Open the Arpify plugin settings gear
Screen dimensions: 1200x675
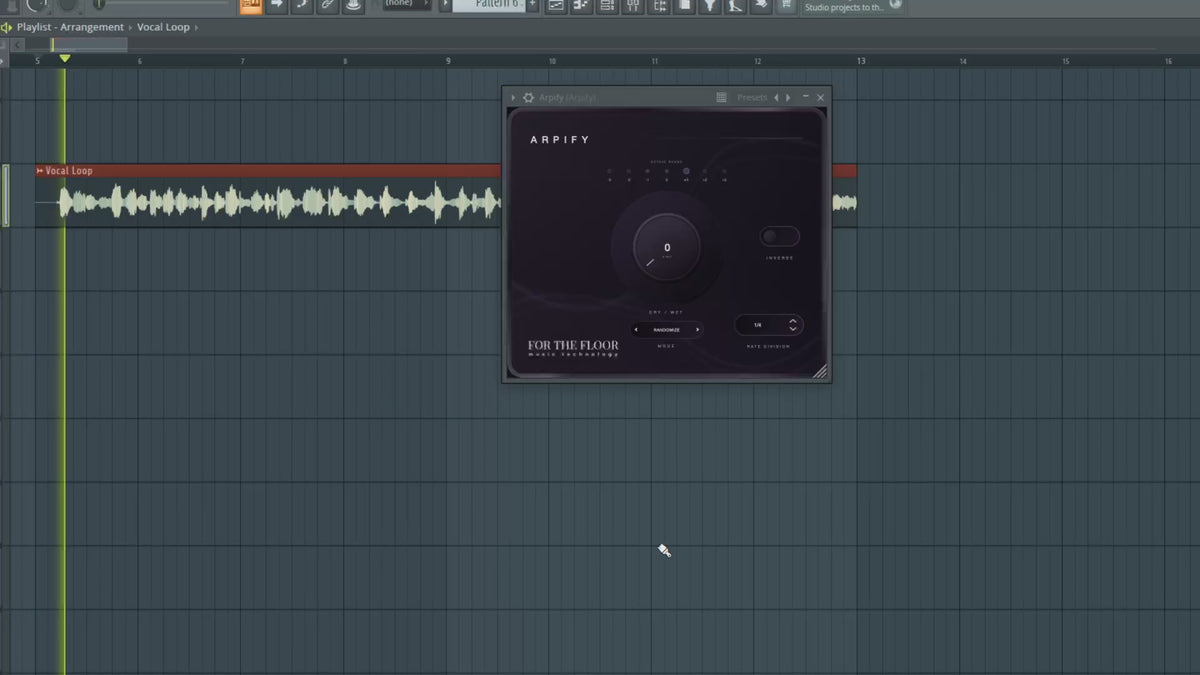coord(529,97)
